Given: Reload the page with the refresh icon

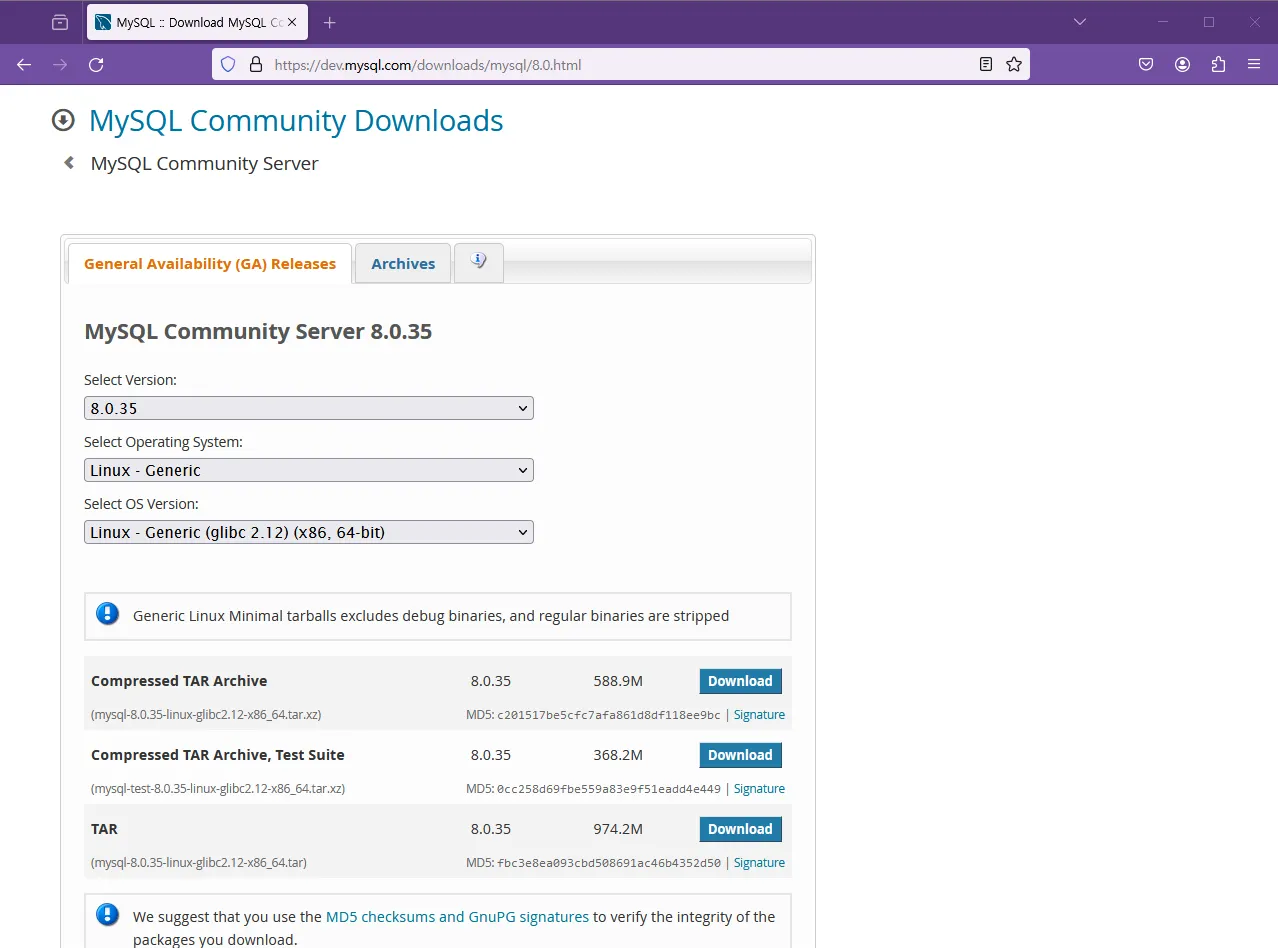Looking at the screenshot, I should pos(96,64).
